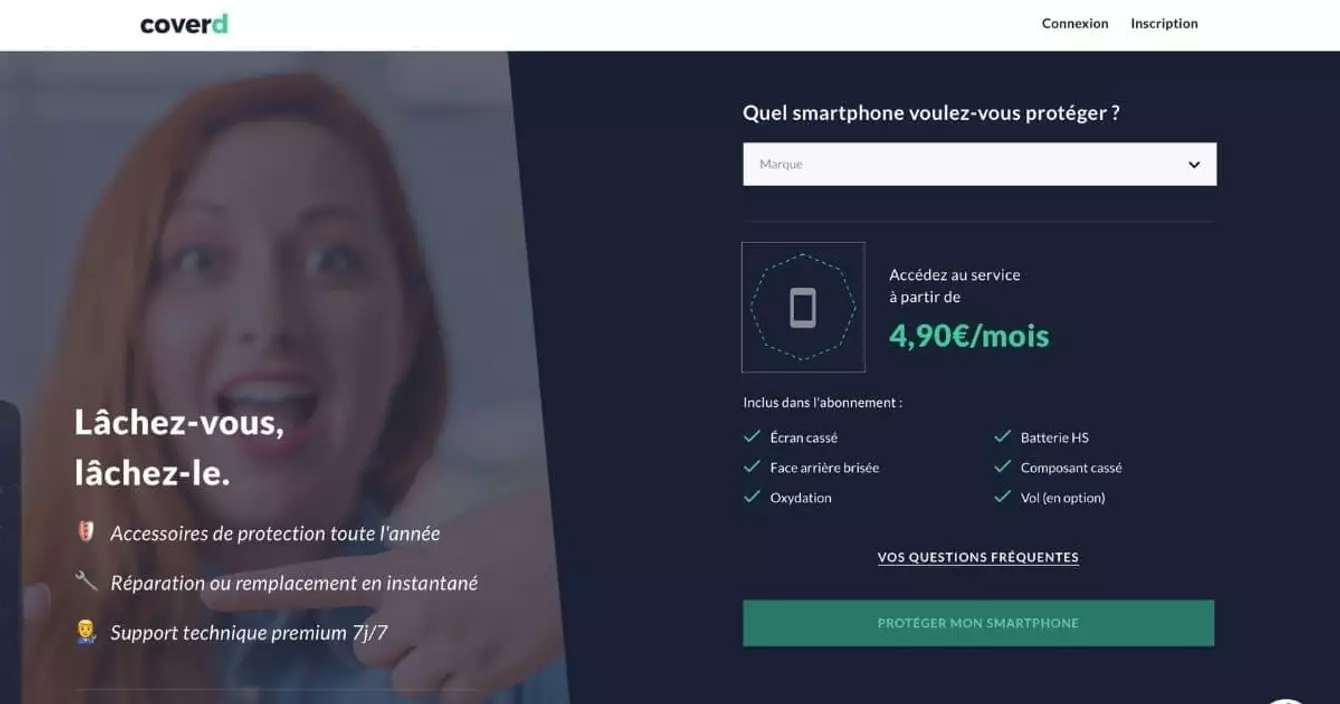Click the Lâchez-vous, lâchez-le headline

(179, 447)
